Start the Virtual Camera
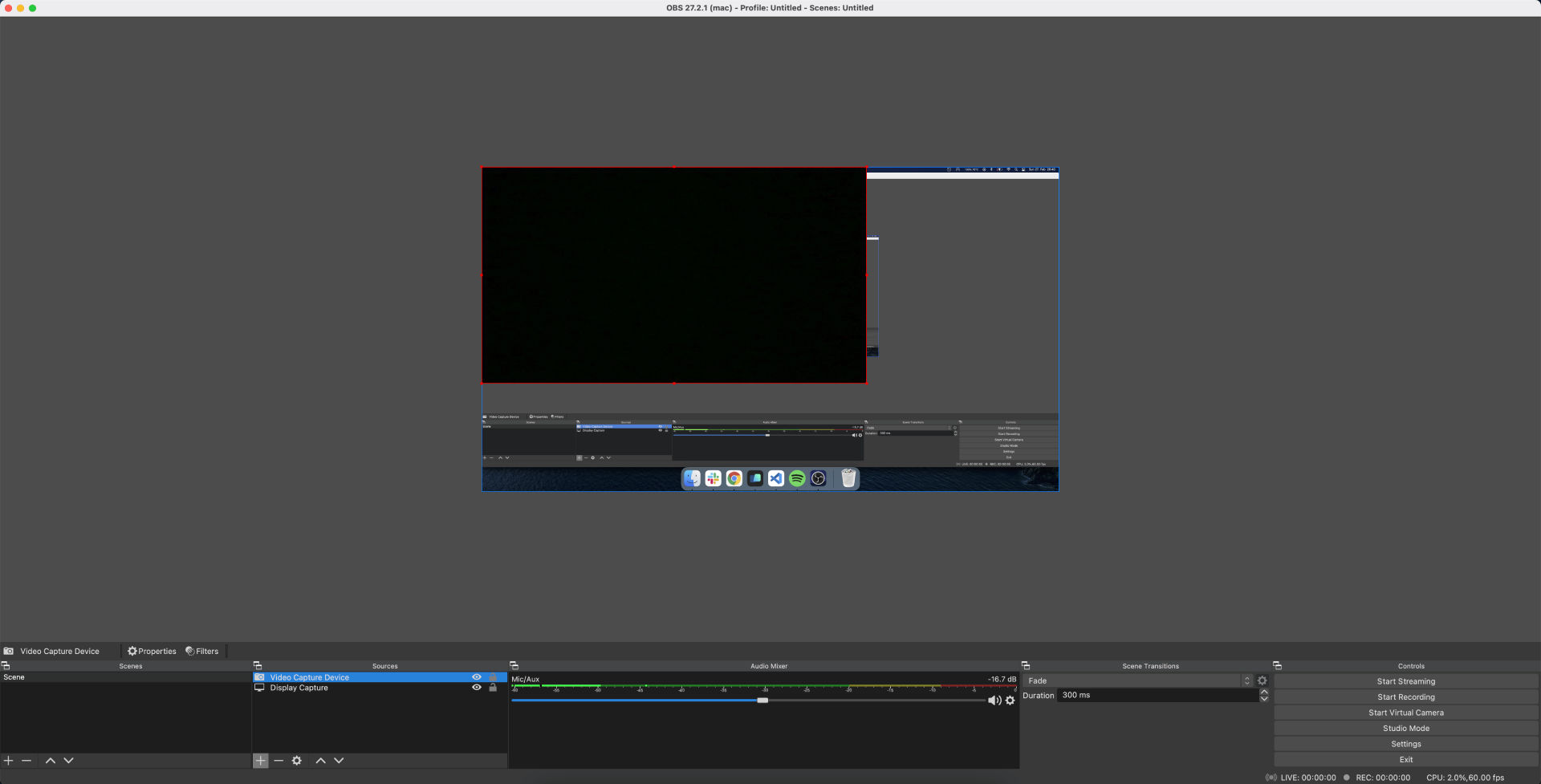The height and width of the screenshot is (784, 1541). (x=1406, y=713)
